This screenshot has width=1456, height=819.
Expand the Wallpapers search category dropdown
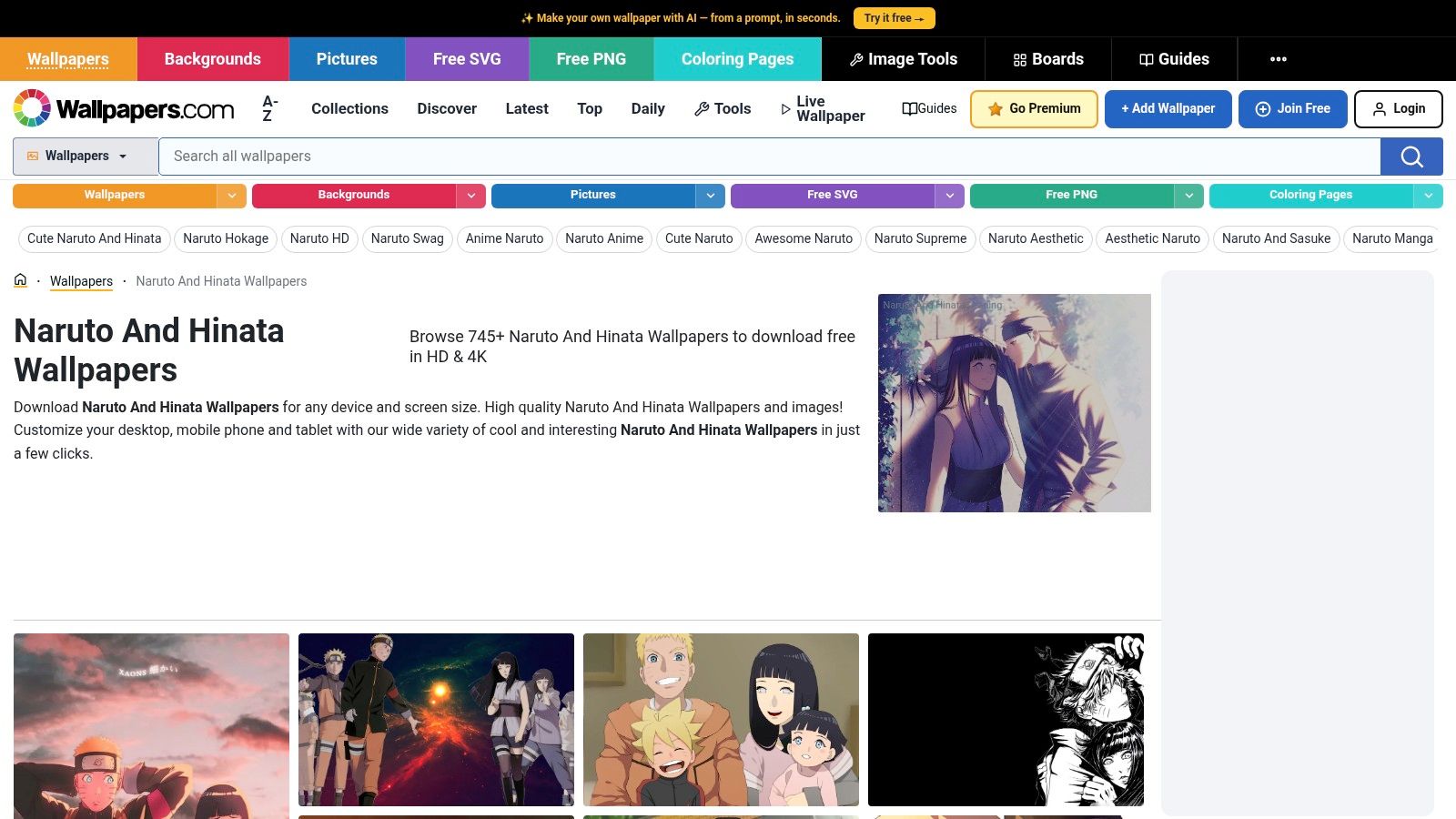[86, 157]
